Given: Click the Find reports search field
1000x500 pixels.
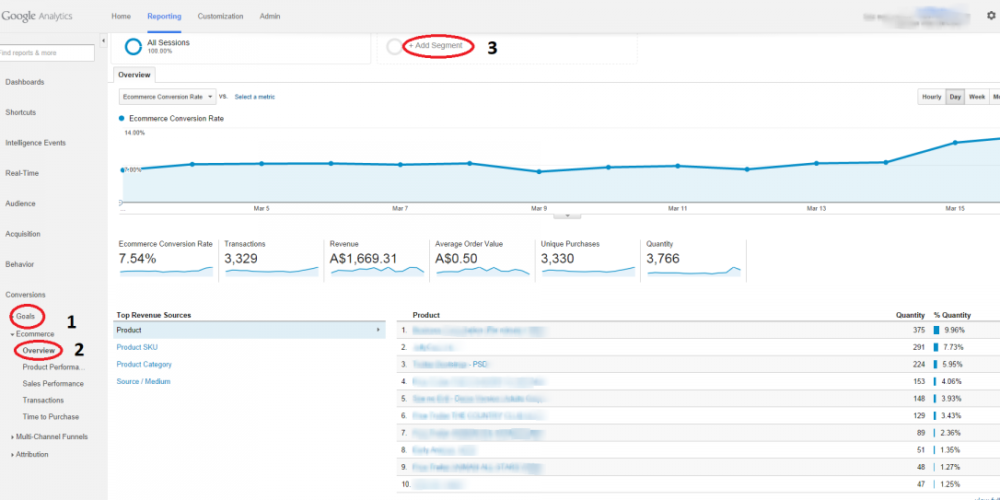Looking at the screenshot, I should pos(48,52).
